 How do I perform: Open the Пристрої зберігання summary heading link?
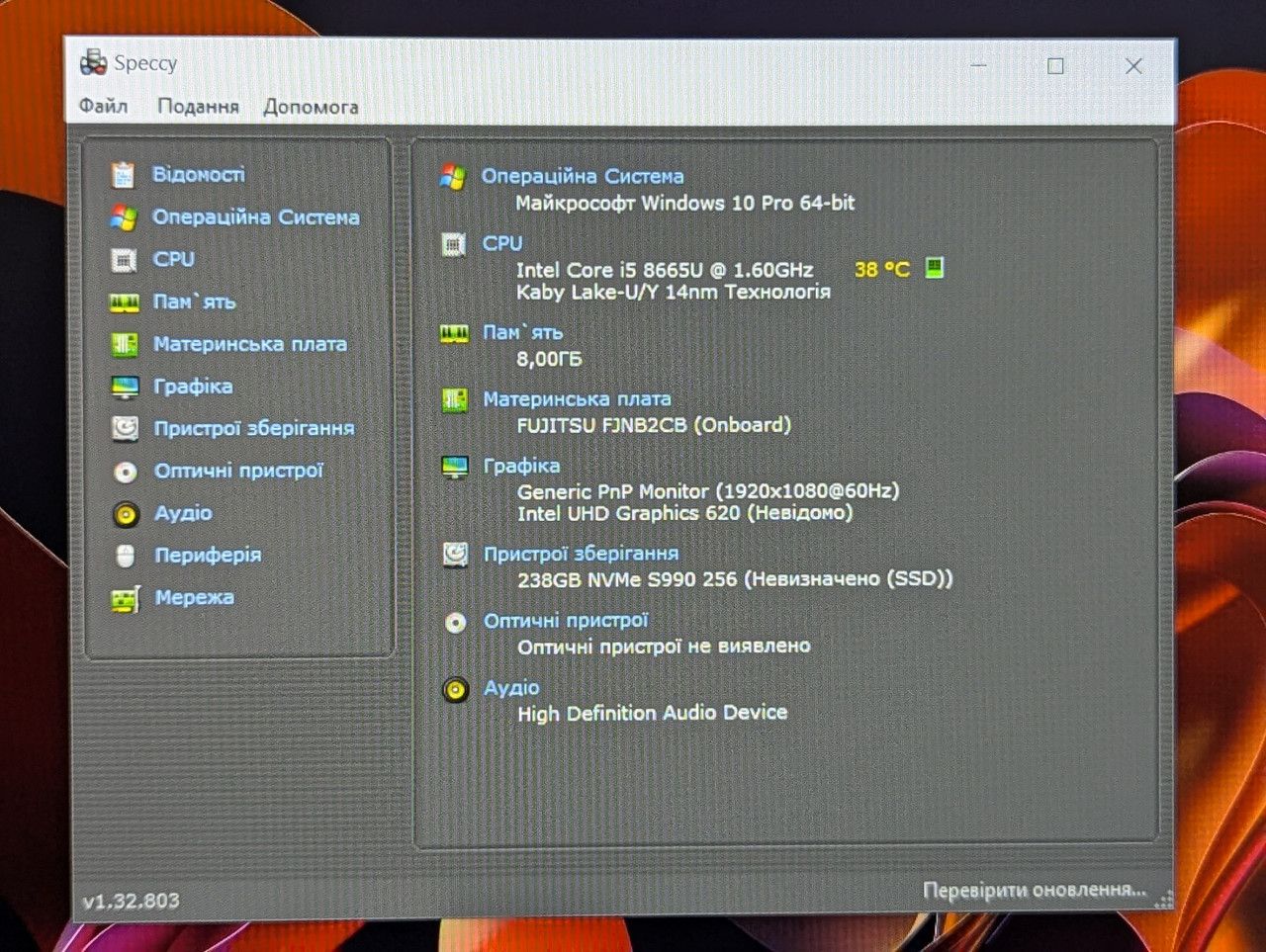582,554
